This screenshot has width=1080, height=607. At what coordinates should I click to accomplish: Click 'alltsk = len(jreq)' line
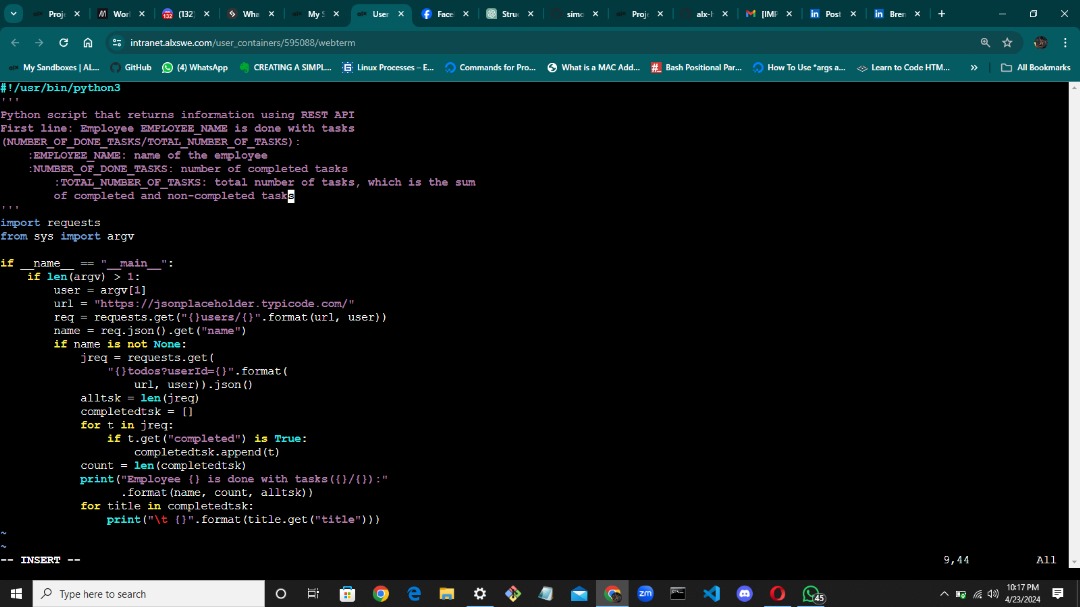140,398
